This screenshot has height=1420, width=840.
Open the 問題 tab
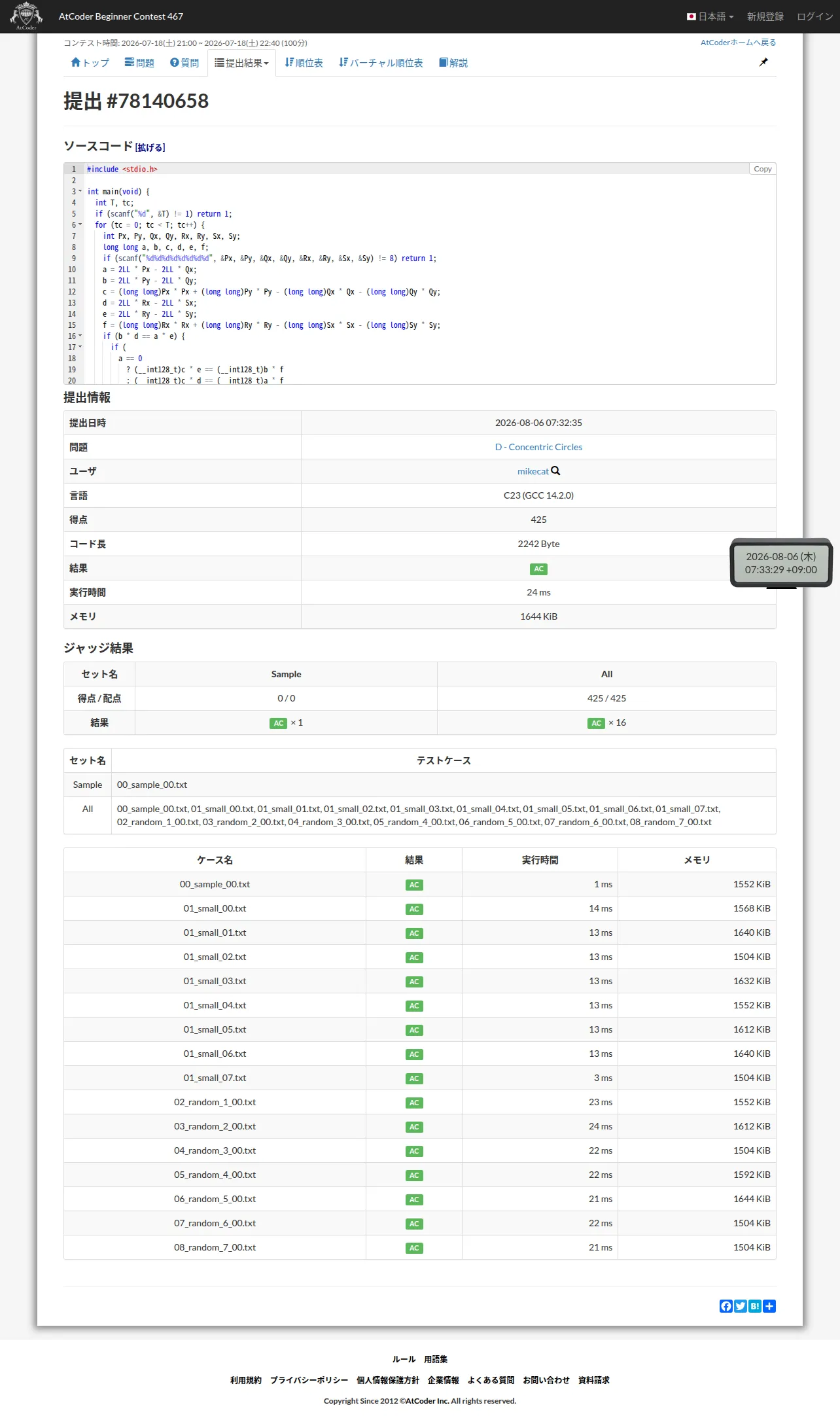(139, 63)
